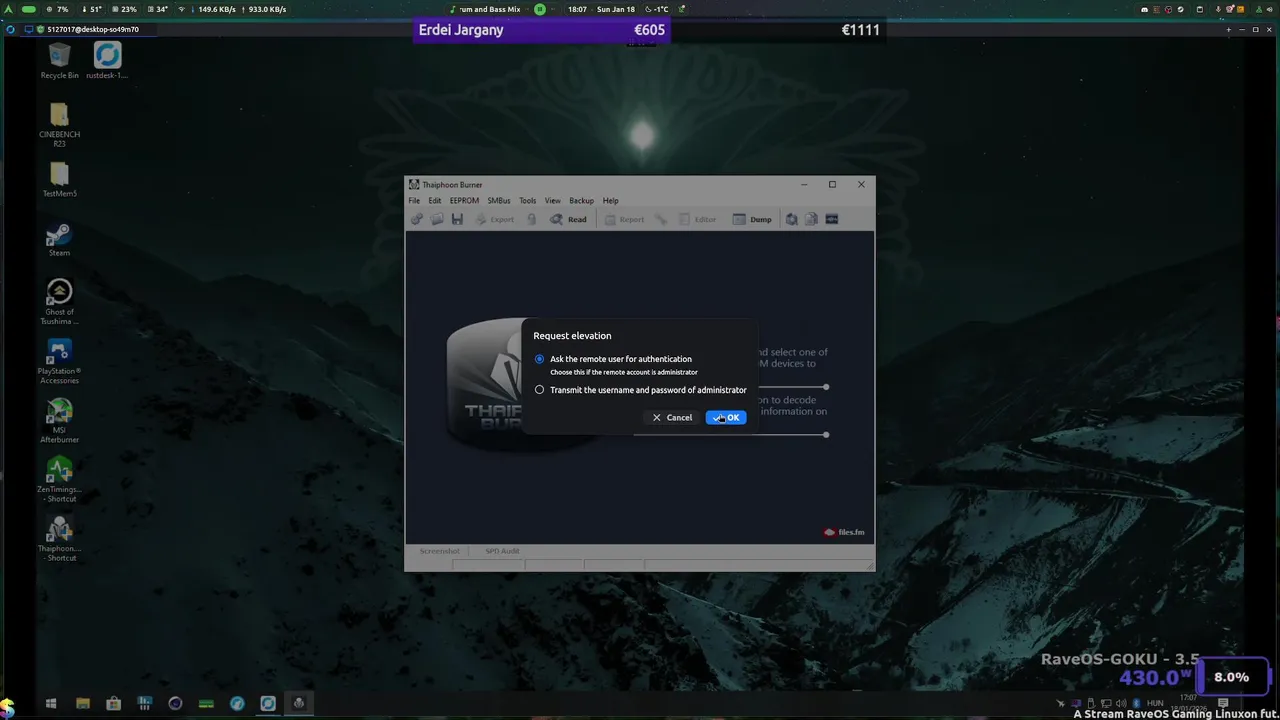The image size is (1280, 720).
Task: Open Help menu in Thaiphoon Burner
Action: point(610,201)
